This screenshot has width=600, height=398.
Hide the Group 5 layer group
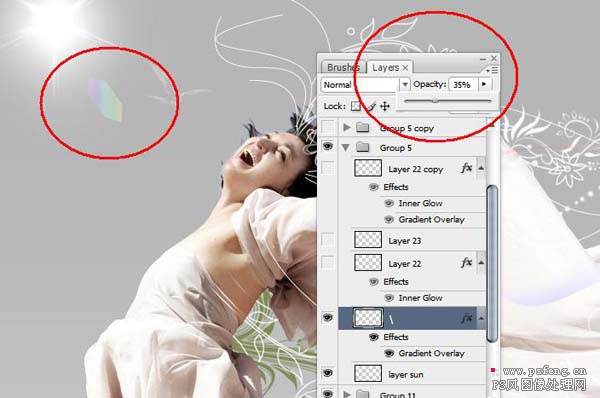(x=328, y=146)
